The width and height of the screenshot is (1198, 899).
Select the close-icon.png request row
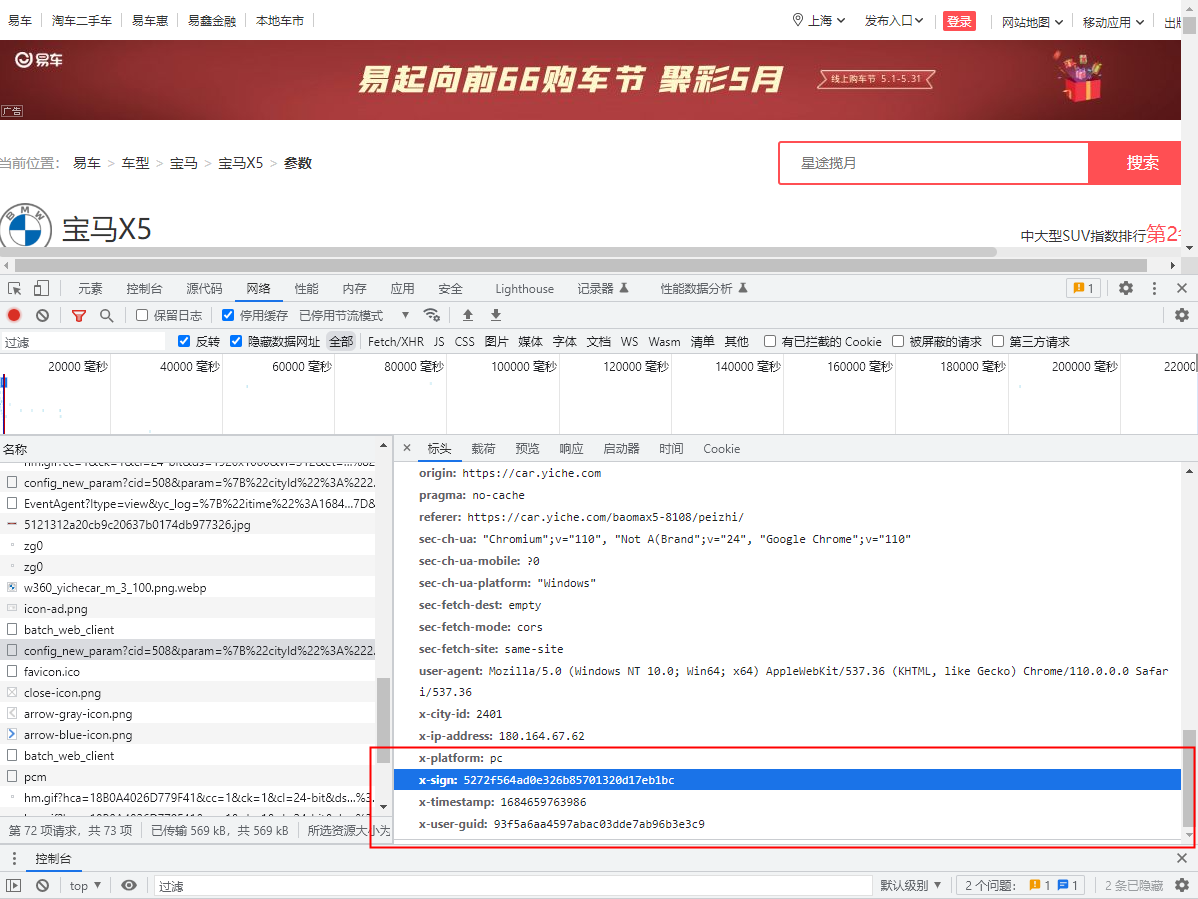(x=189, y=693)
